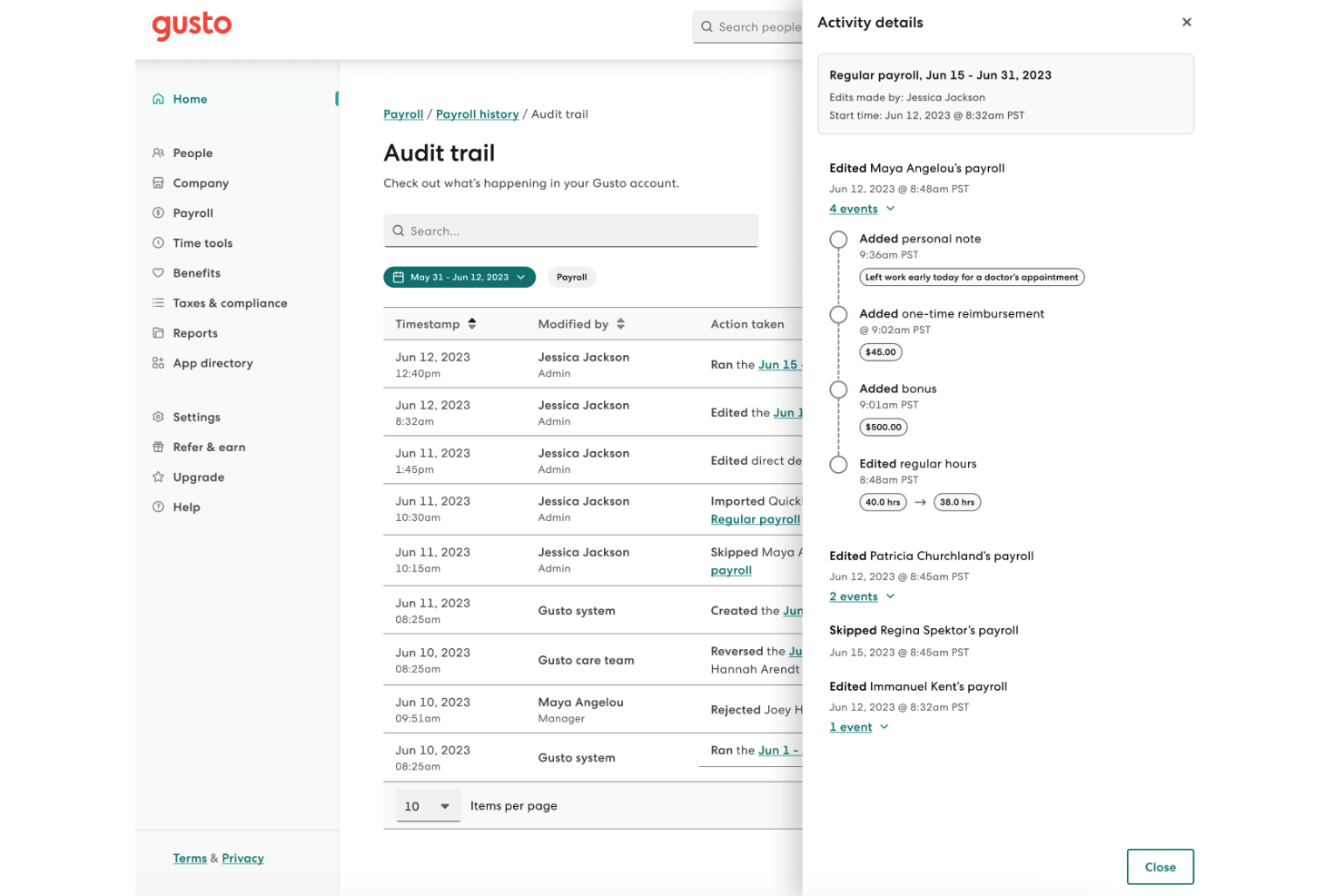This screenshot has height=896, width=1344.
Task: Click the People icon in sidebar
Action: click(158, 153)
